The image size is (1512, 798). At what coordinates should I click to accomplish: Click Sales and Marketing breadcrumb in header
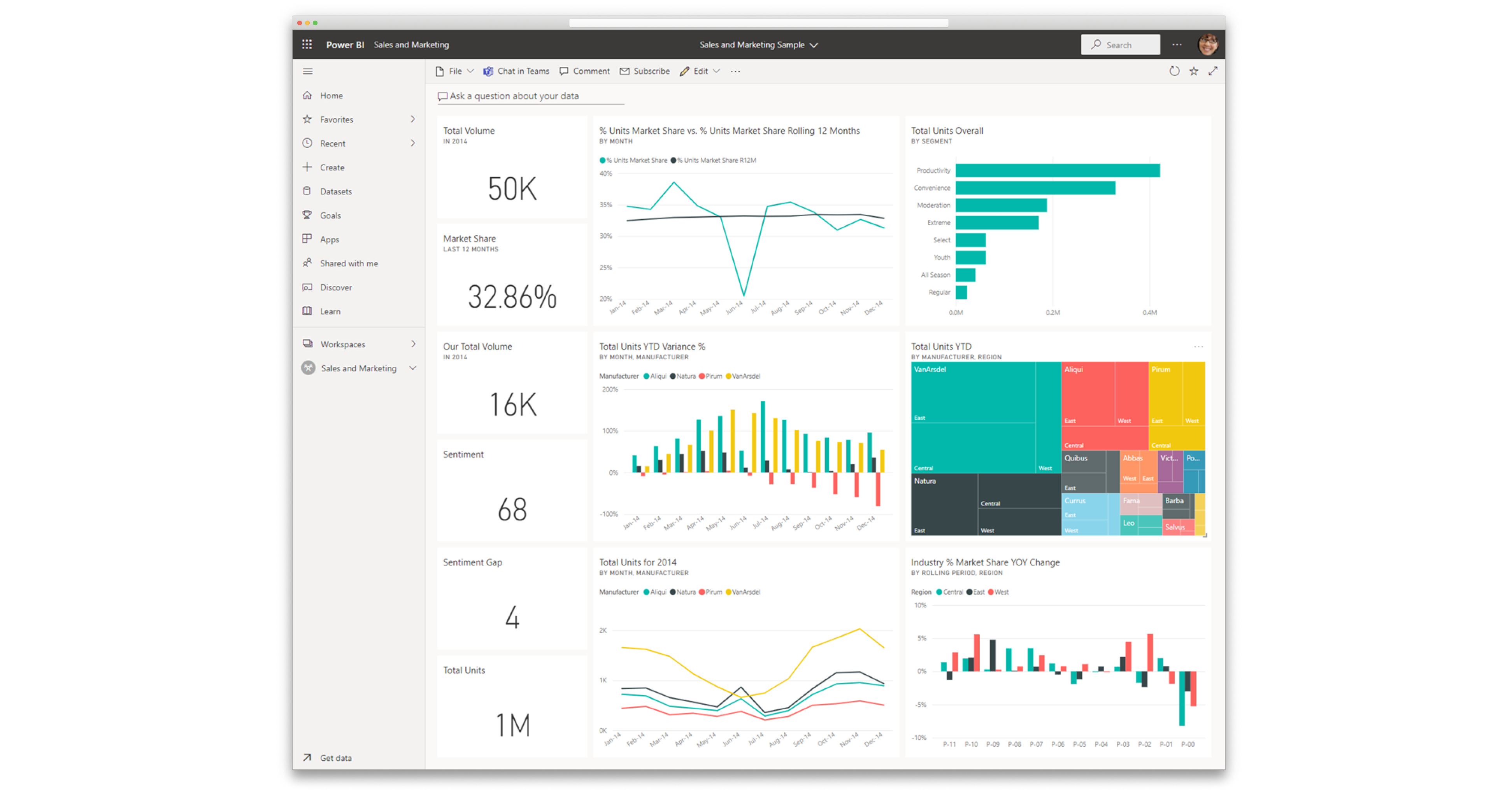coord(411,45)
